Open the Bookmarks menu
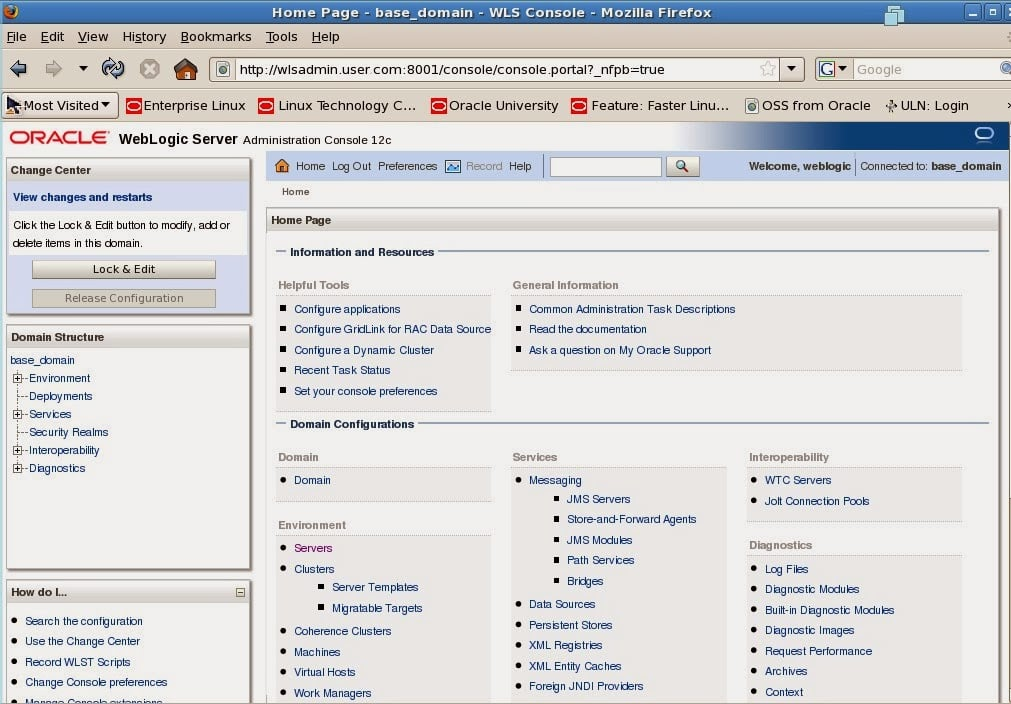 point(216,36)
